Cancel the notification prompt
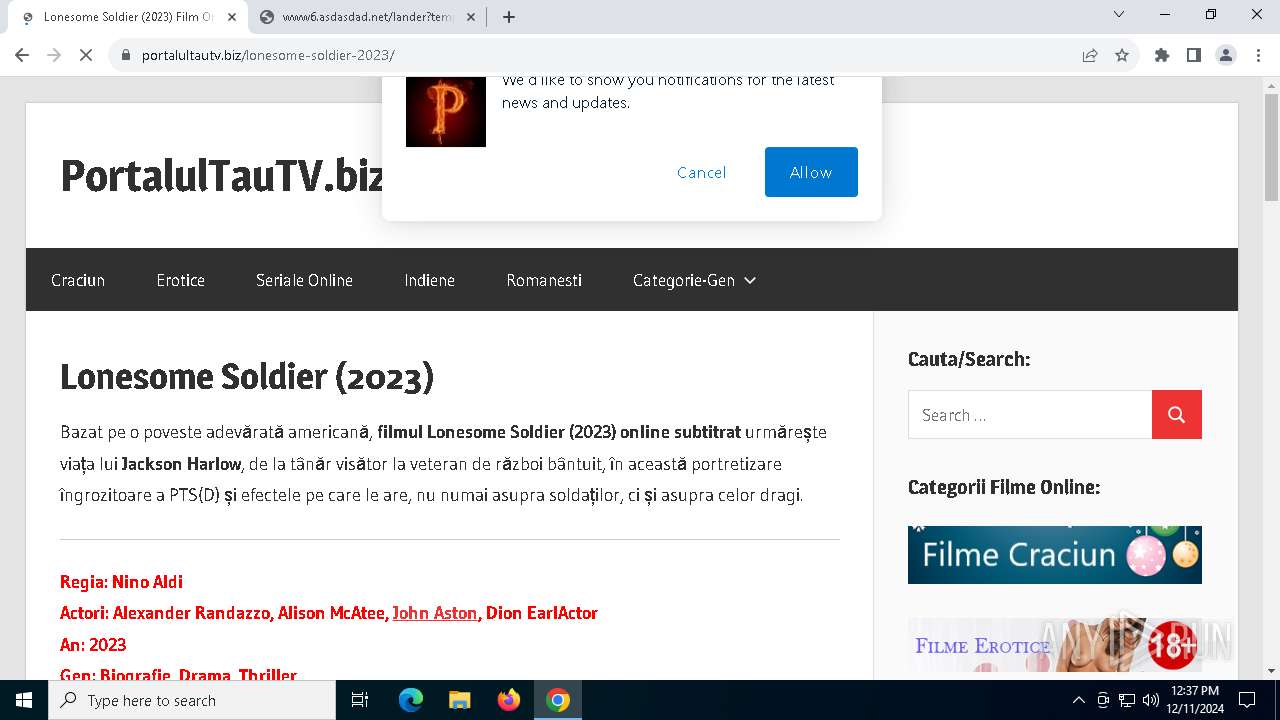Image resolution: width=1280 pixels, height=720 pixels. pos(701,172)
